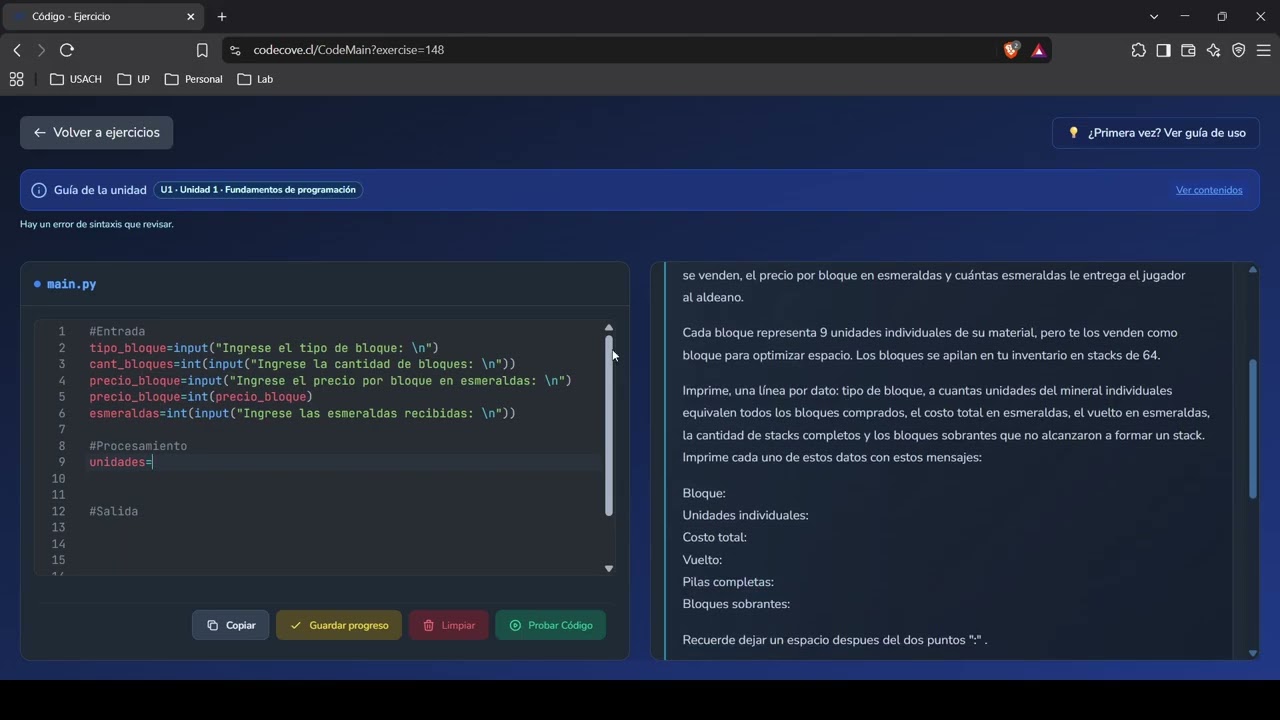
Task: Click the Limpiar button
Action: [x=448, y=625]
